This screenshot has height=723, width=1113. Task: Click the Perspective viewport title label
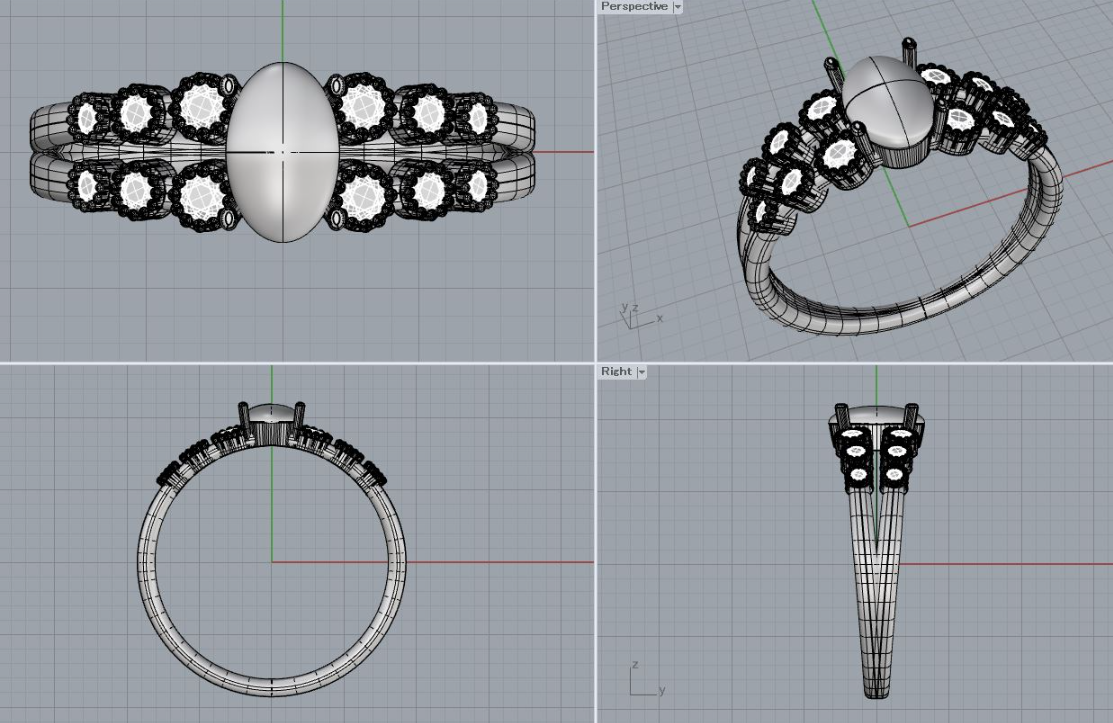coord(634,6)
